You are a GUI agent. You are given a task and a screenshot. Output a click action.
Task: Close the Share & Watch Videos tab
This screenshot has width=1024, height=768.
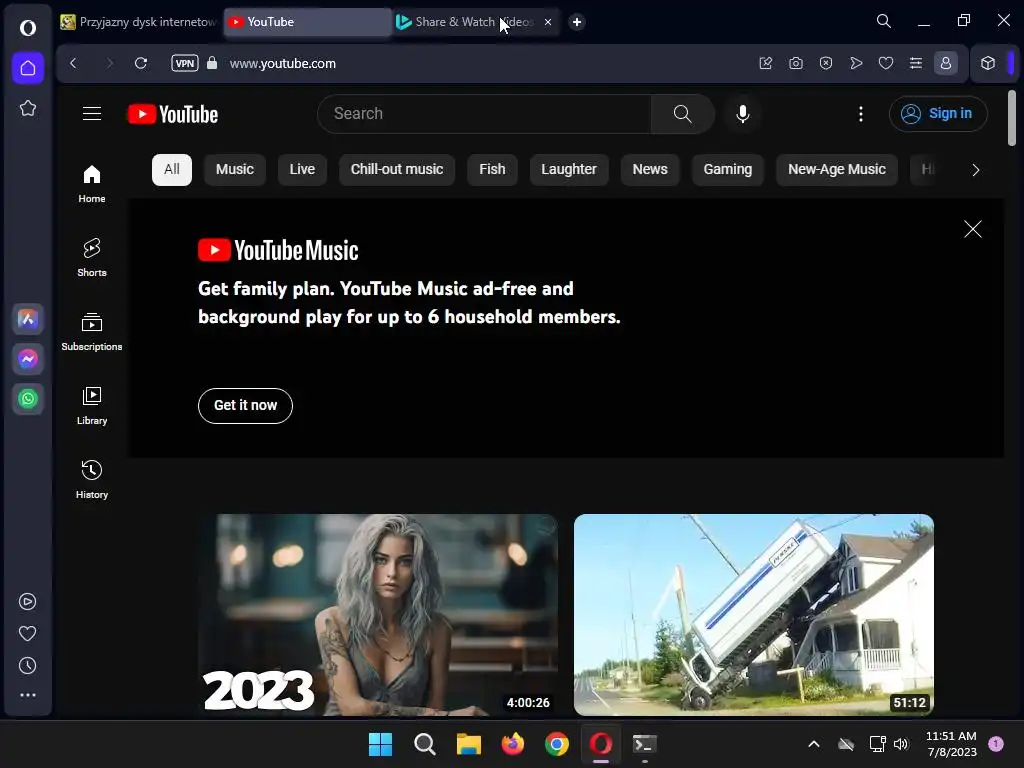pos(548,22)
